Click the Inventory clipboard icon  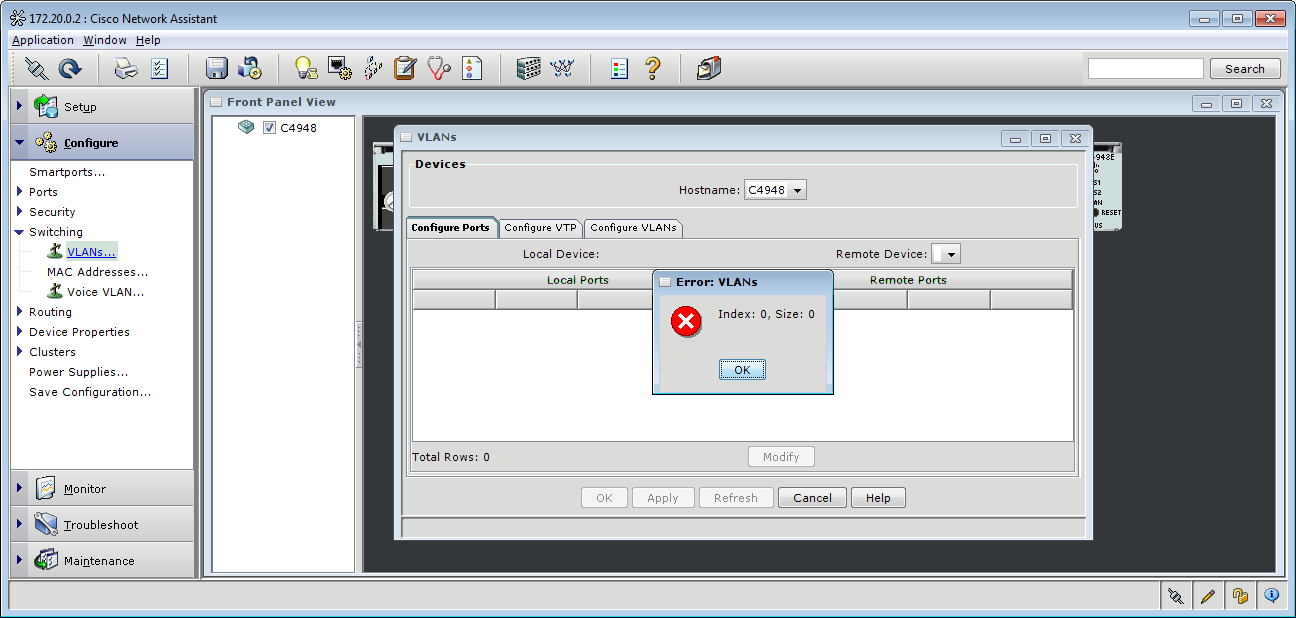coord(405,68)
